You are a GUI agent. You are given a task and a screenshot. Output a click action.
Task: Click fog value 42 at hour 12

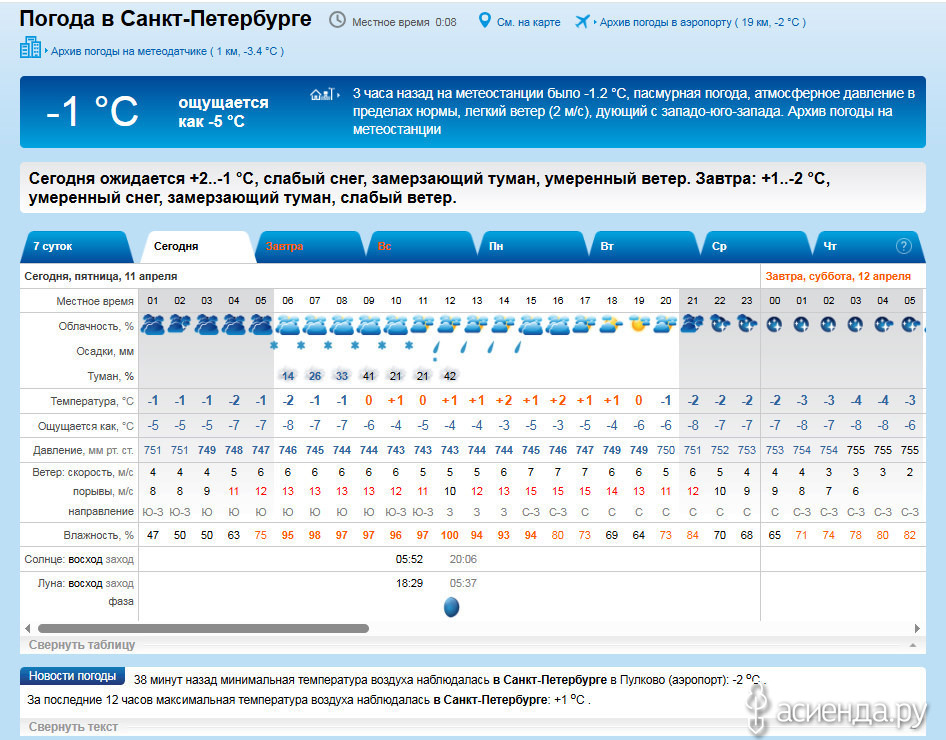[449, 376]
